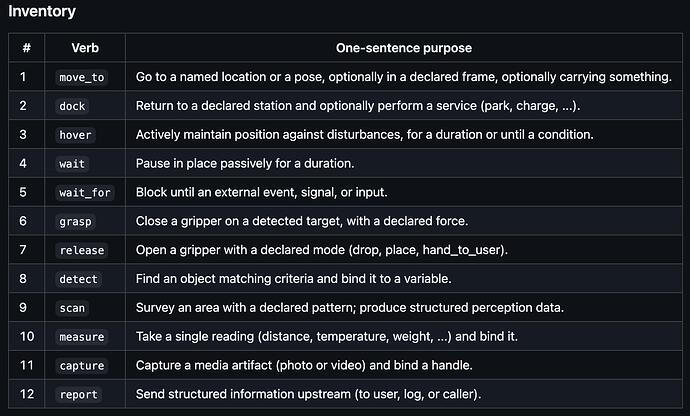Viewport: 690px width, 416px height.
Task: Click the description about blocking until external event
Action: tap(261, 192)
